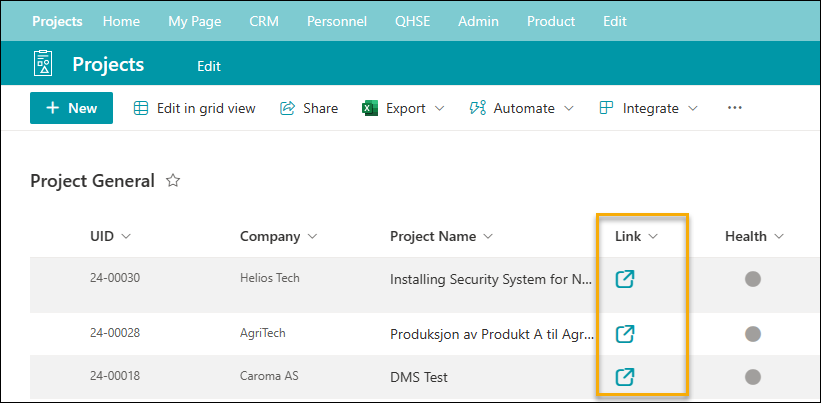Select UID cell 24-00018

point(115,376)
